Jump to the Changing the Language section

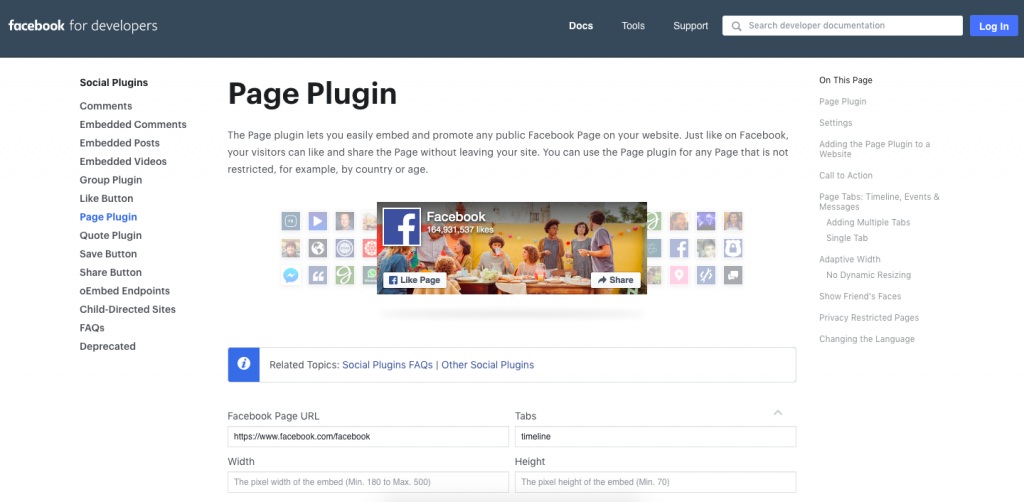(x=867, y=339)
